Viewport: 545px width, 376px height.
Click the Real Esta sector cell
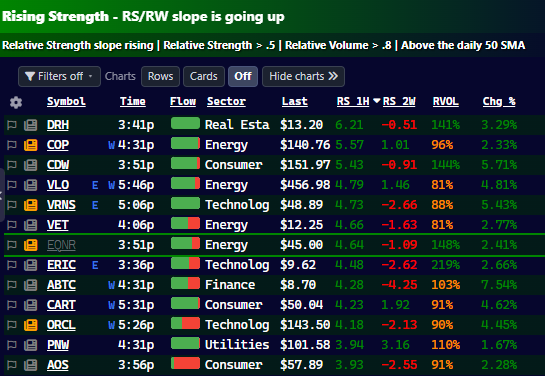(x=237, y=125)
